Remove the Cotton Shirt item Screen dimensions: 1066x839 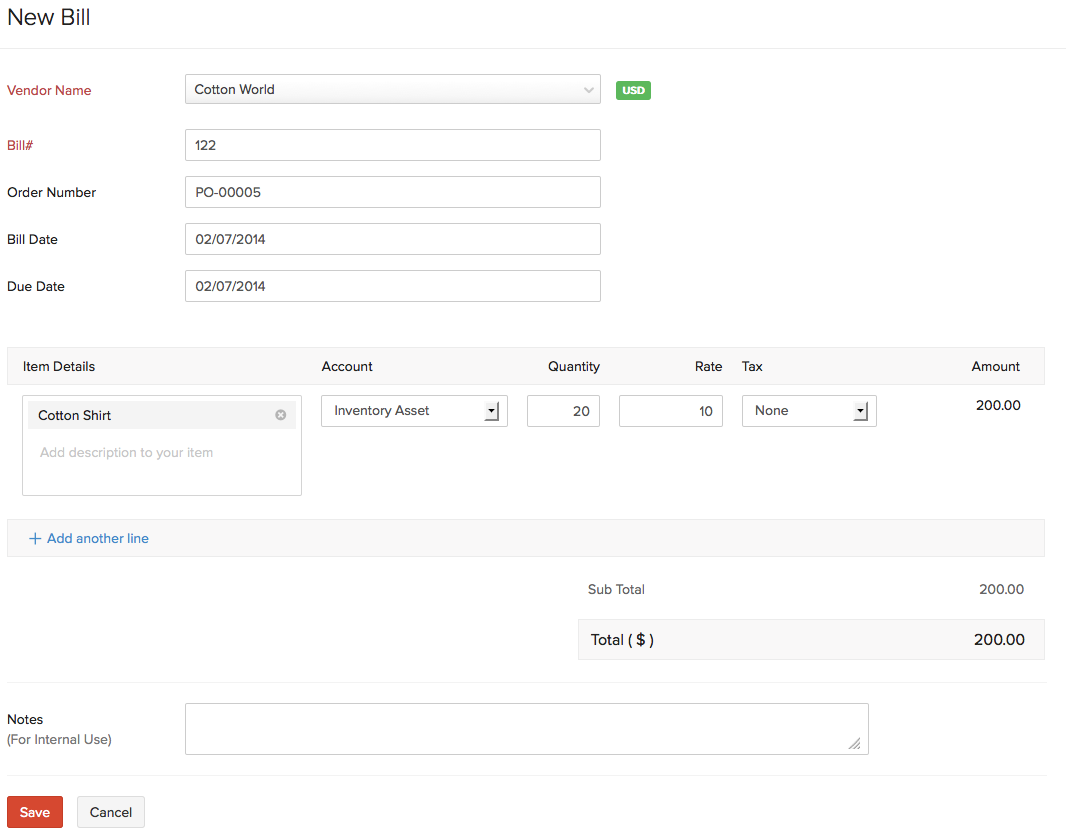(x=281, y=415)
